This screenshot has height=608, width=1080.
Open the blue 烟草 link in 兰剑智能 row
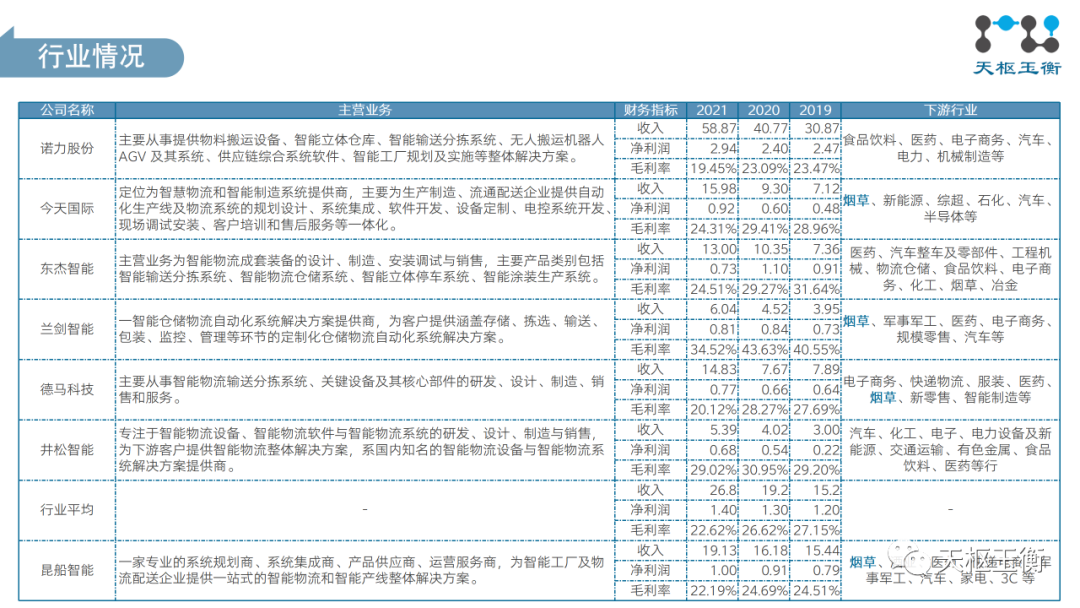[856, 321]
